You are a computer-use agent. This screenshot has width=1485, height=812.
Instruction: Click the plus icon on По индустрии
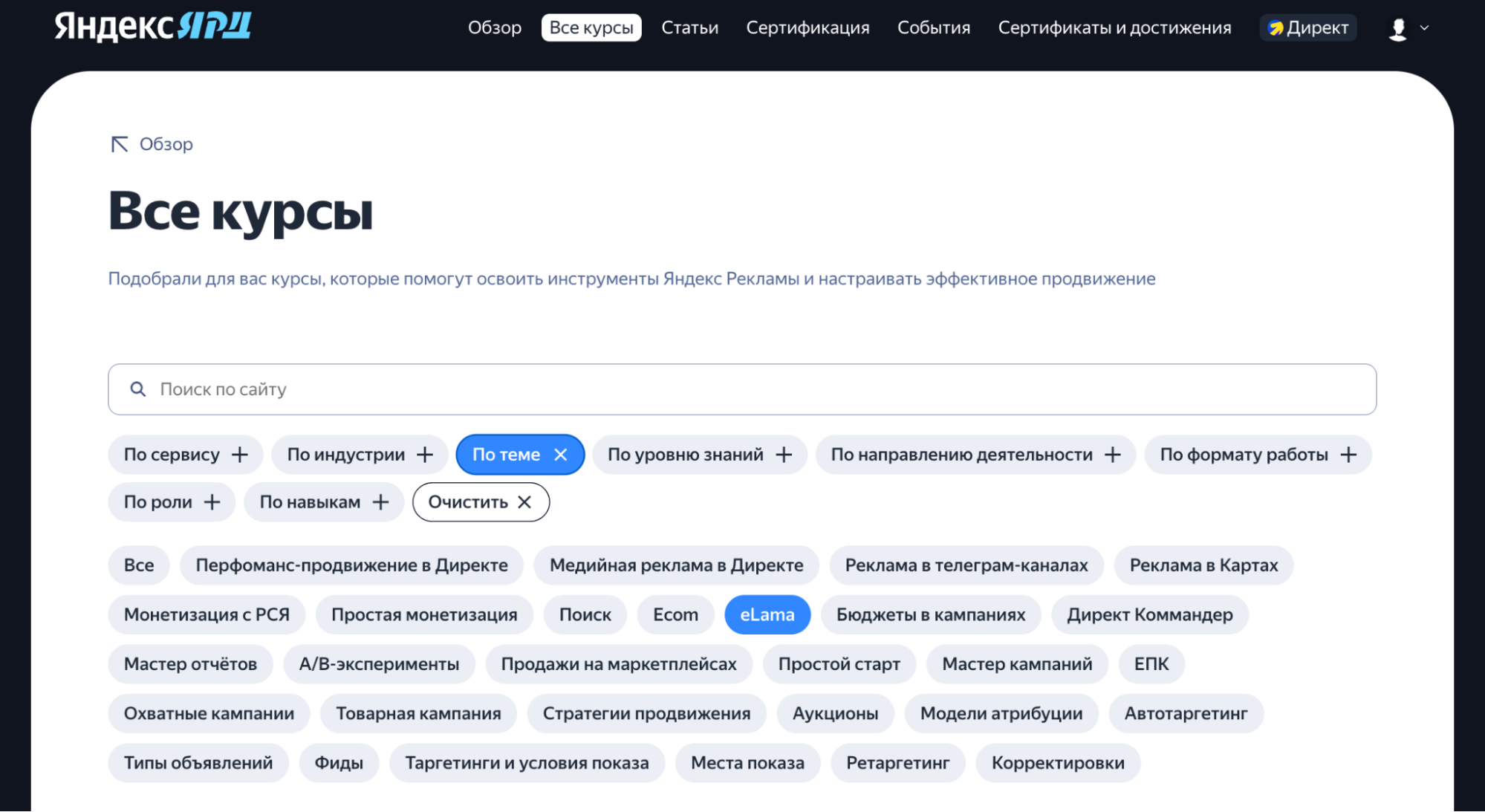click(424, 454)
